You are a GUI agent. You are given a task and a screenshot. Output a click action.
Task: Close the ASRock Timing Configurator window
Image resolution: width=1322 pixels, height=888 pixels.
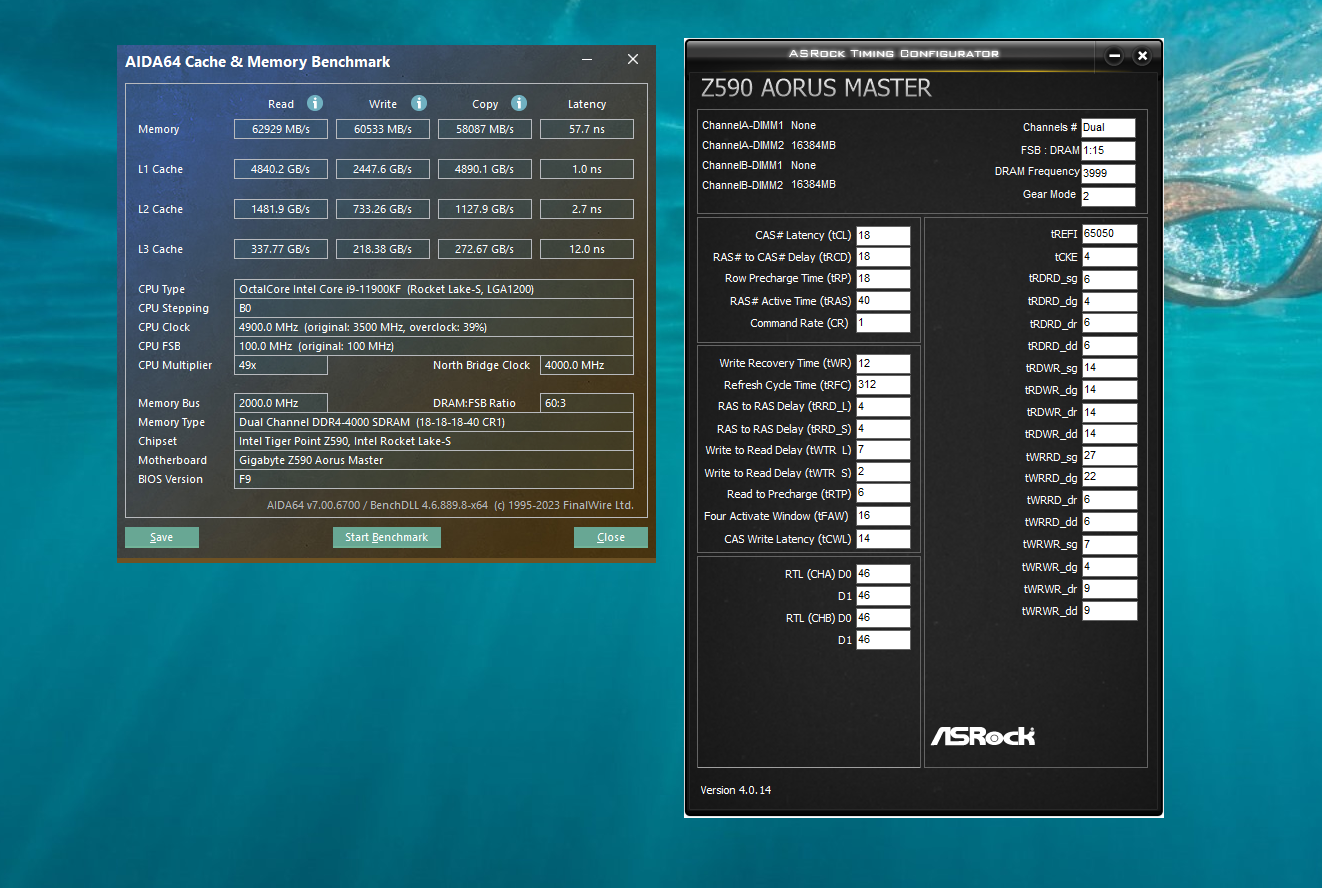point(1142,56)
